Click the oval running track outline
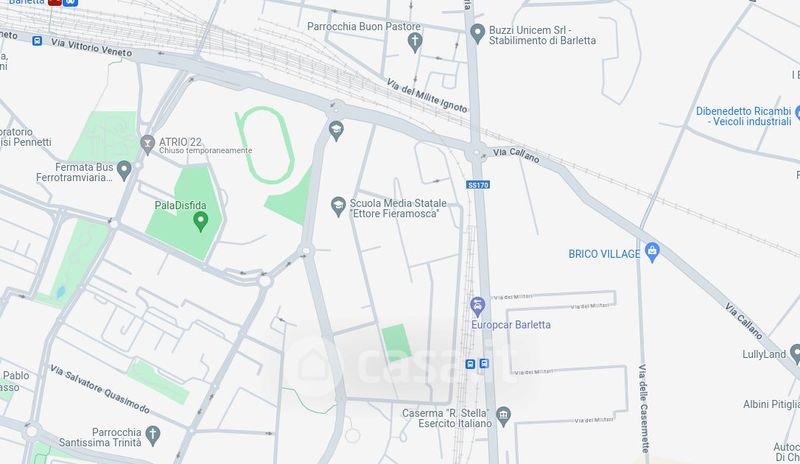Viewport: 800px width, 464px height. pos(265,145)
